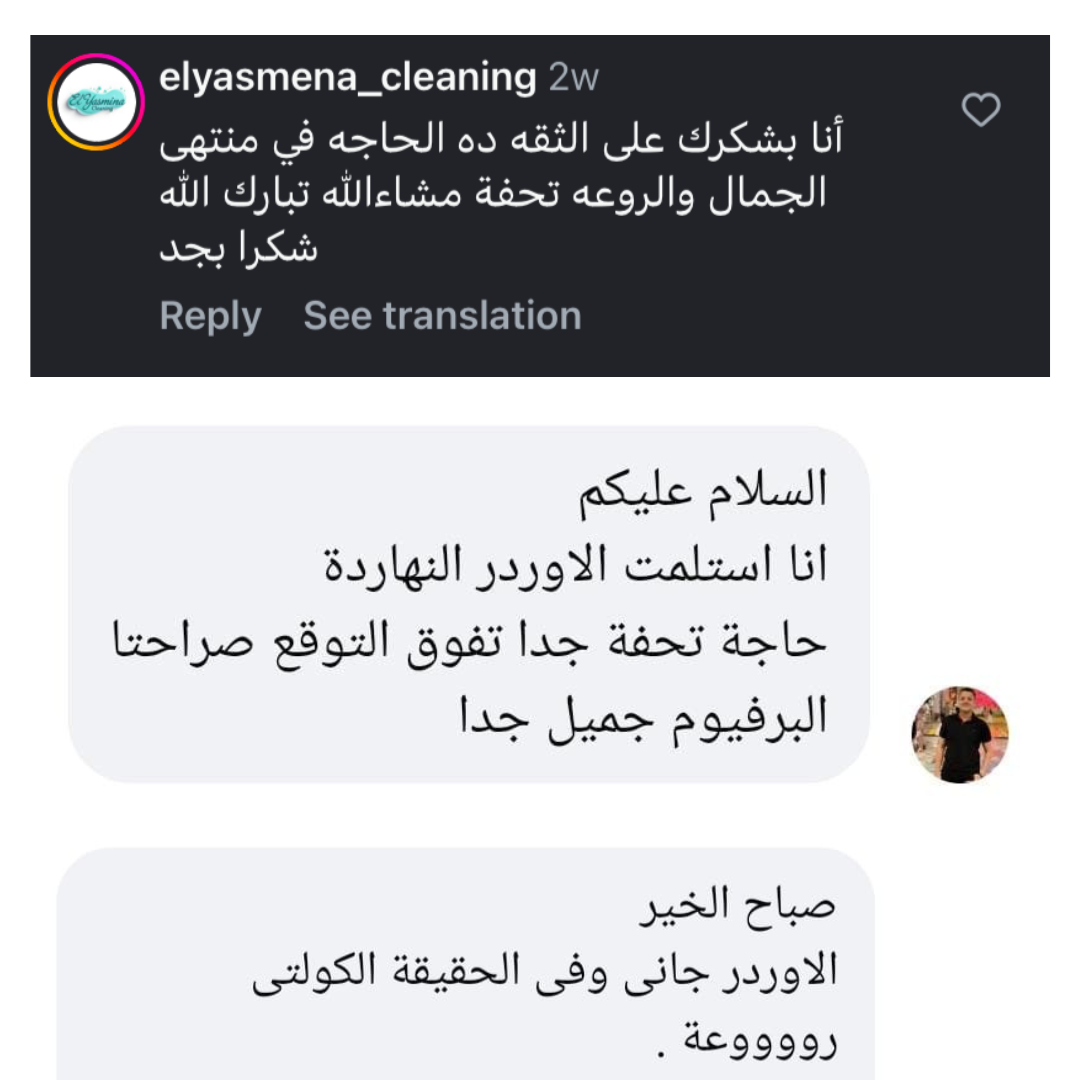1080x1080 pixels.
Task: Click Reply under the comment
Action: point(210,316)
